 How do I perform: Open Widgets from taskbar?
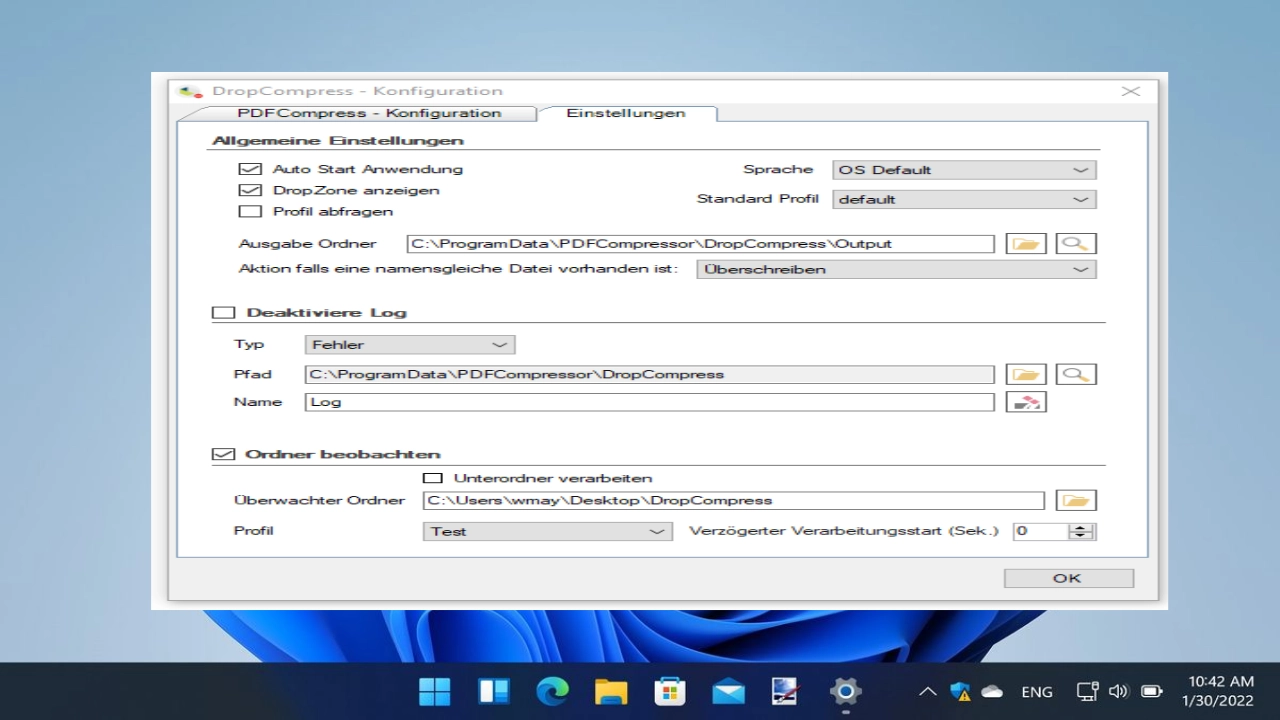[494, 691]
